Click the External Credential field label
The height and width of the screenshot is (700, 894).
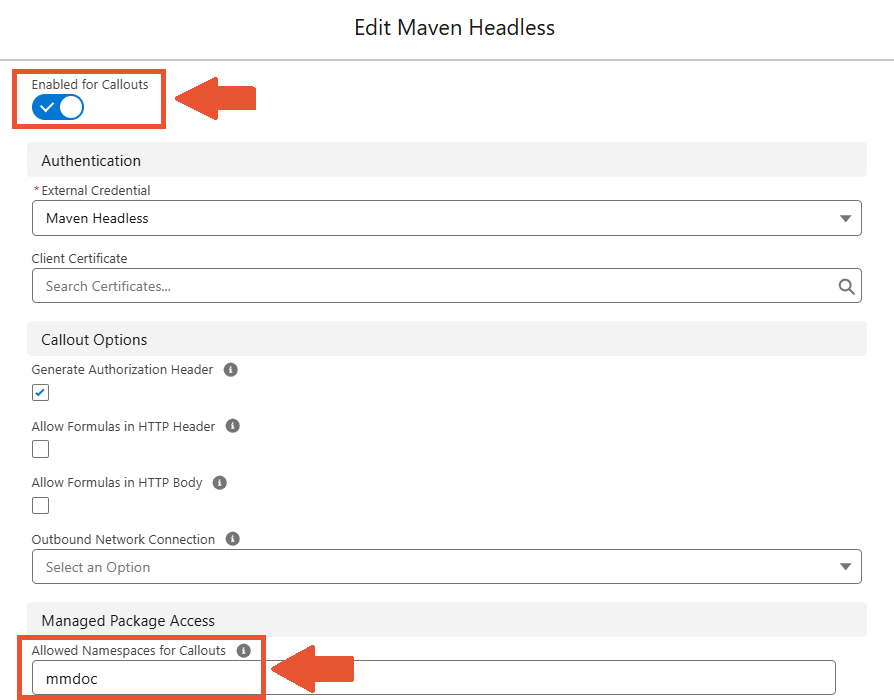point(96,190)
